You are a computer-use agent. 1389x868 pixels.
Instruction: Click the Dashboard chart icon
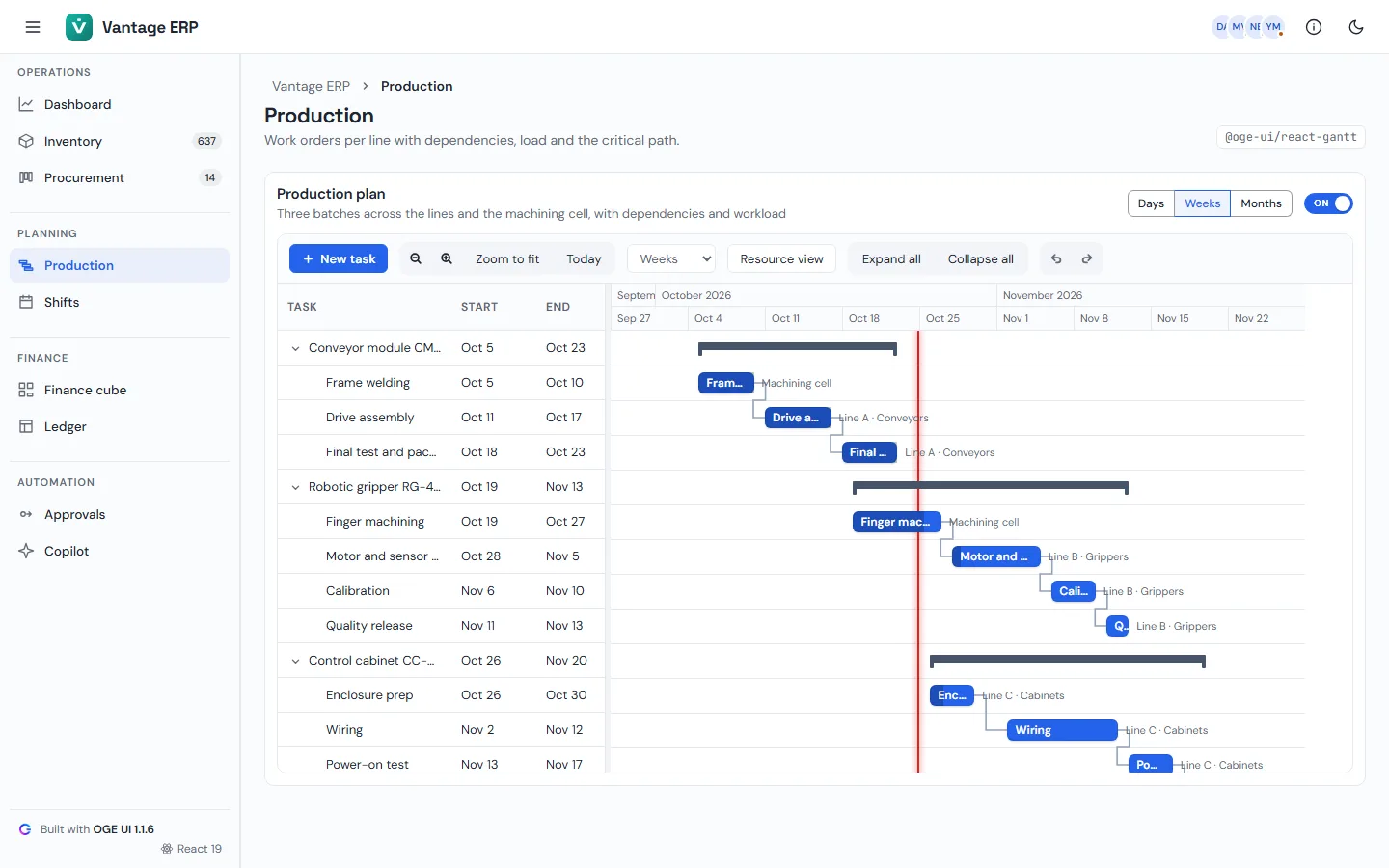(x=26, y=104)
